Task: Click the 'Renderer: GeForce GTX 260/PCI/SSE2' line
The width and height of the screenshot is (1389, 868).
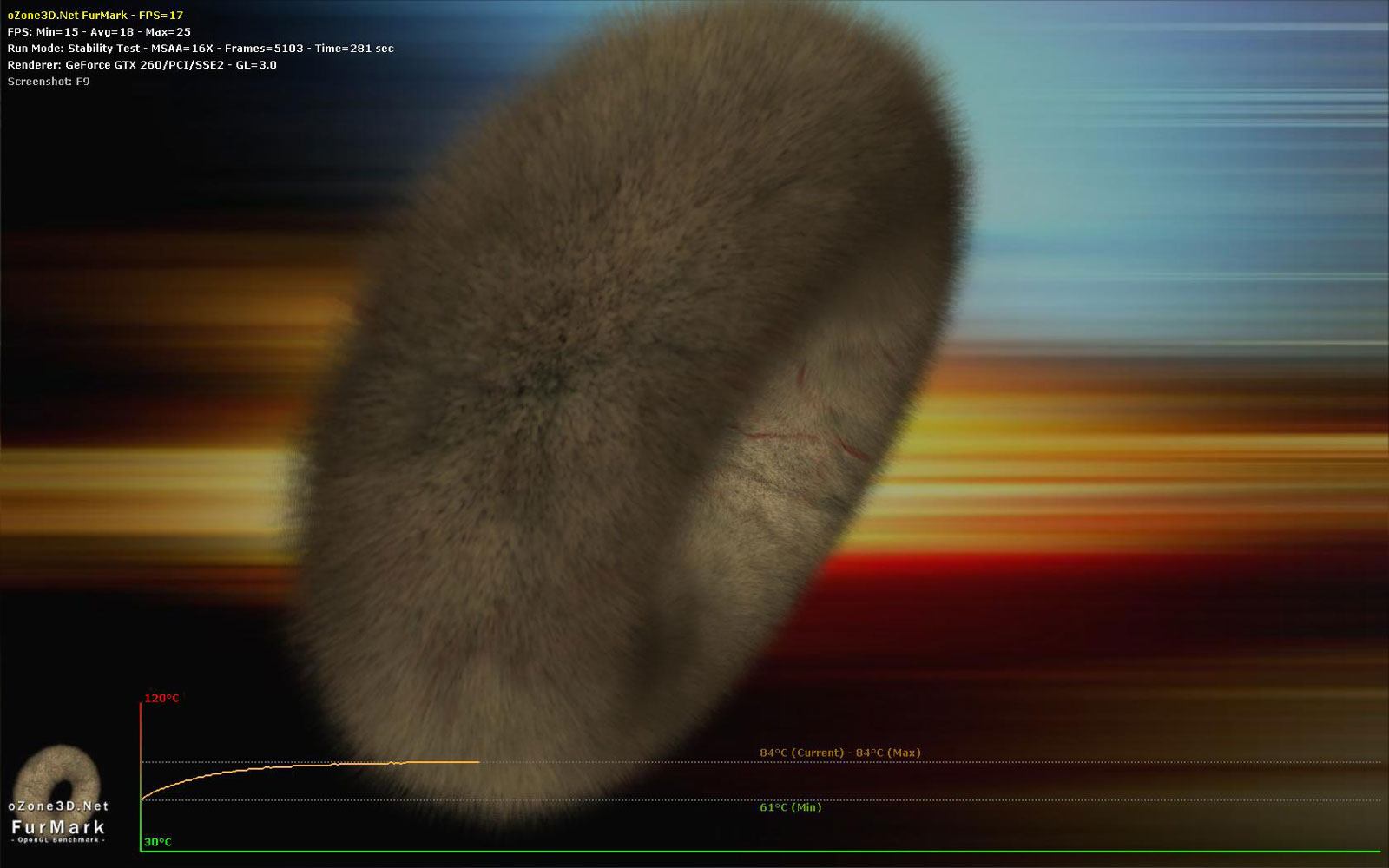Action: coord(142,65)
